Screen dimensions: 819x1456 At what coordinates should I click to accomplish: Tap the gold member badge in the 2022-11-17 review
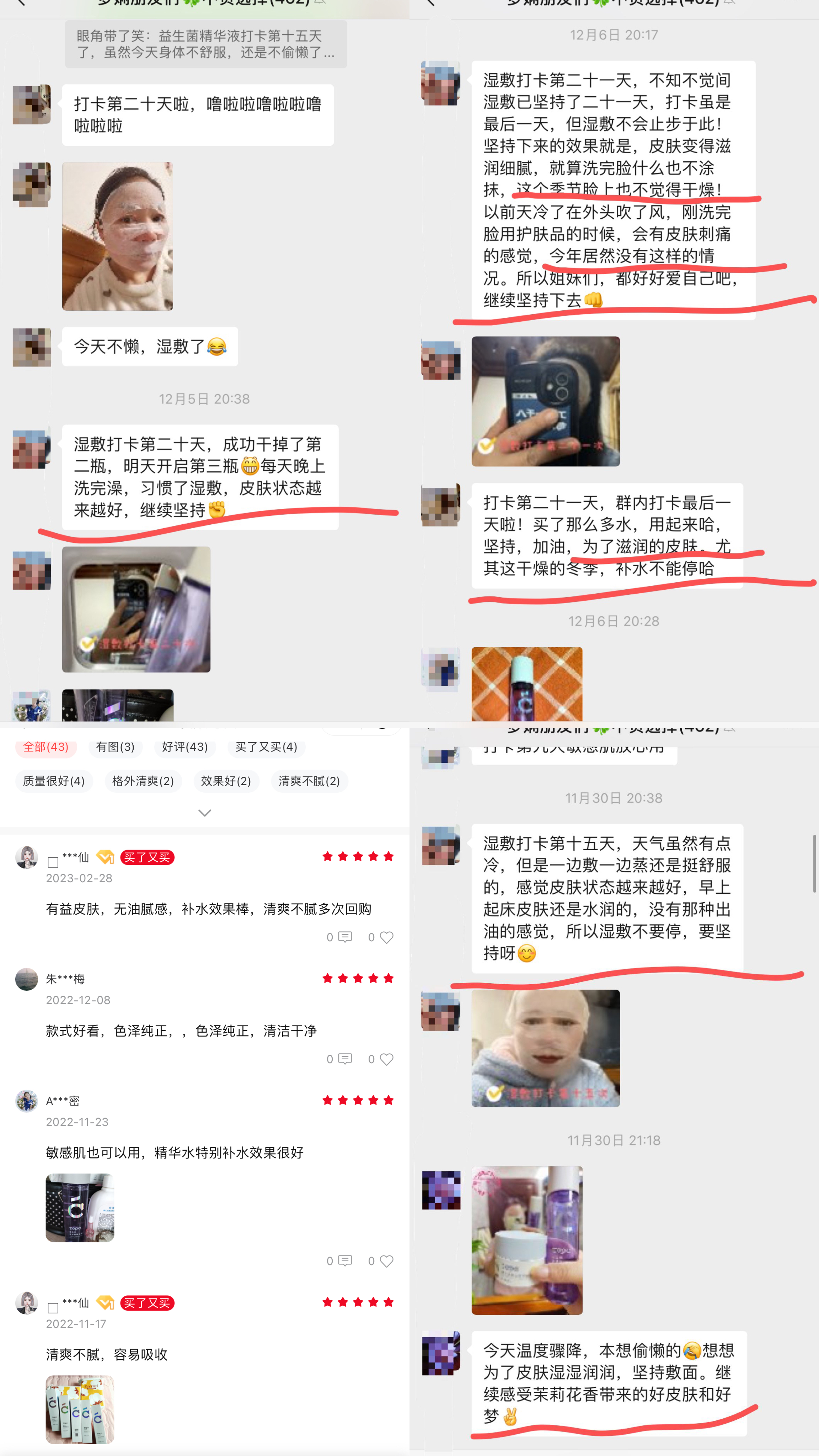pos(105,1303)
